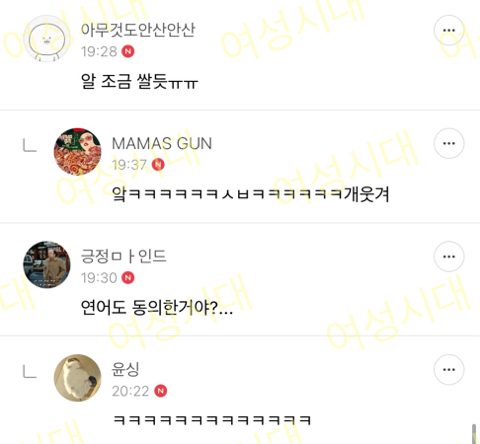Click new badge next to 19:28 timestamp
Image resolution: width=480 pixels, height=444 pixels.
coord(128,52)
